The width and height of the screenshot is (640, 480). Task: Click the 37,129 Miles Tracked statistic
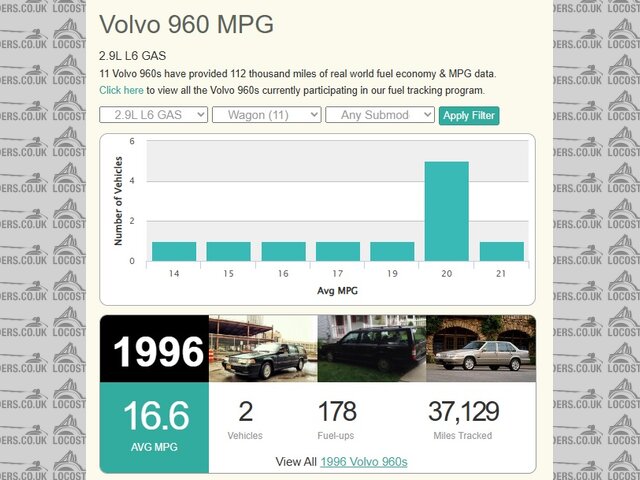pos(463,418)
